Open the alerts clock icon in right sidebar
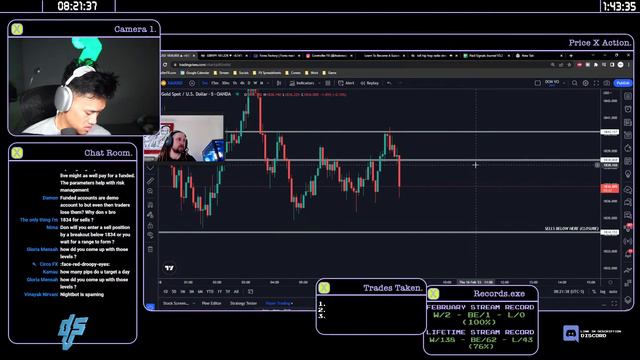This screenshot has height=360, width=640. click(628, 109)
